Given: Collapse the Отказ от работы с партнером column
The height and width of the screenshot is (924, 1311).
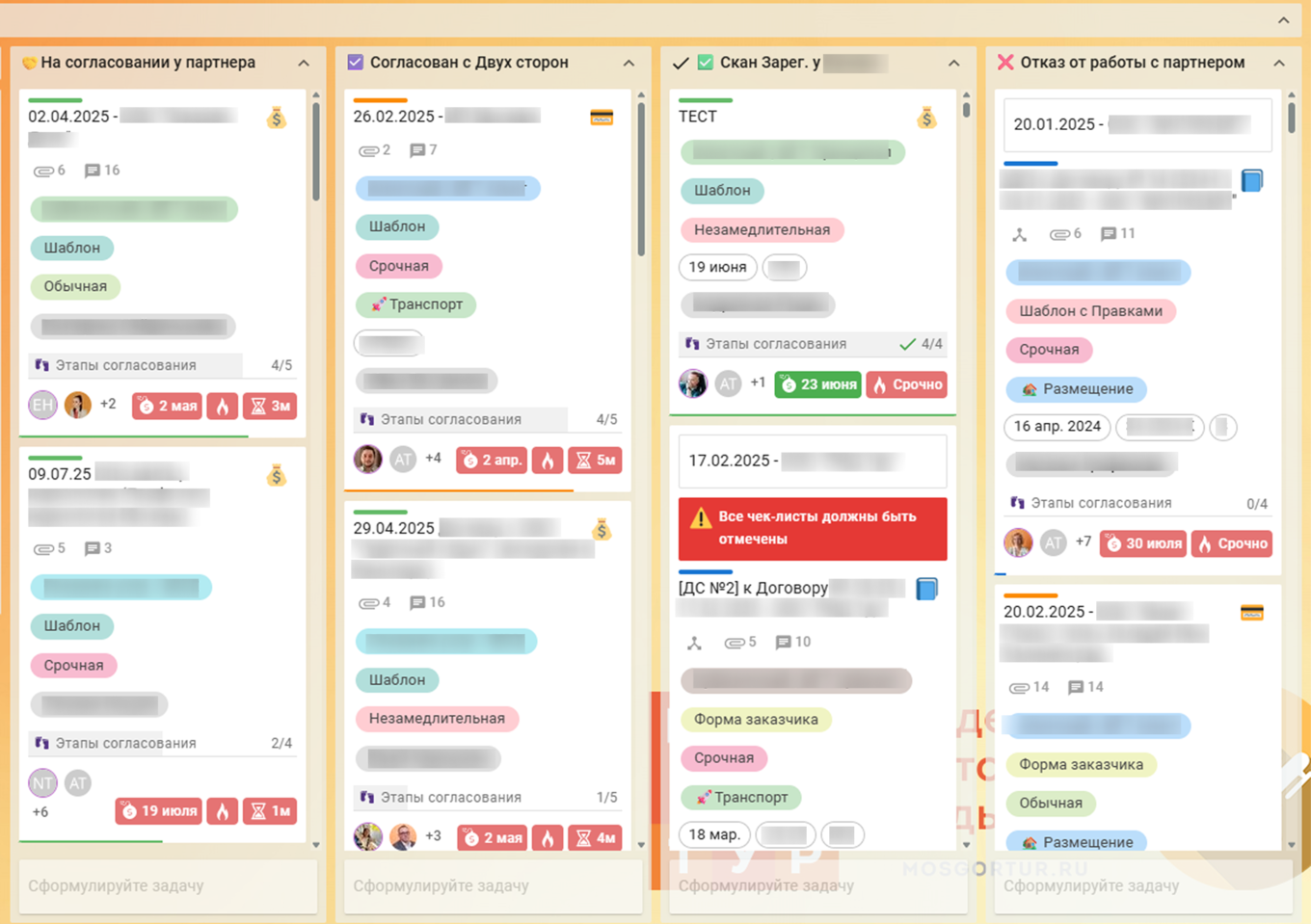Looking at the screenshot, I should pos(1279,64).
